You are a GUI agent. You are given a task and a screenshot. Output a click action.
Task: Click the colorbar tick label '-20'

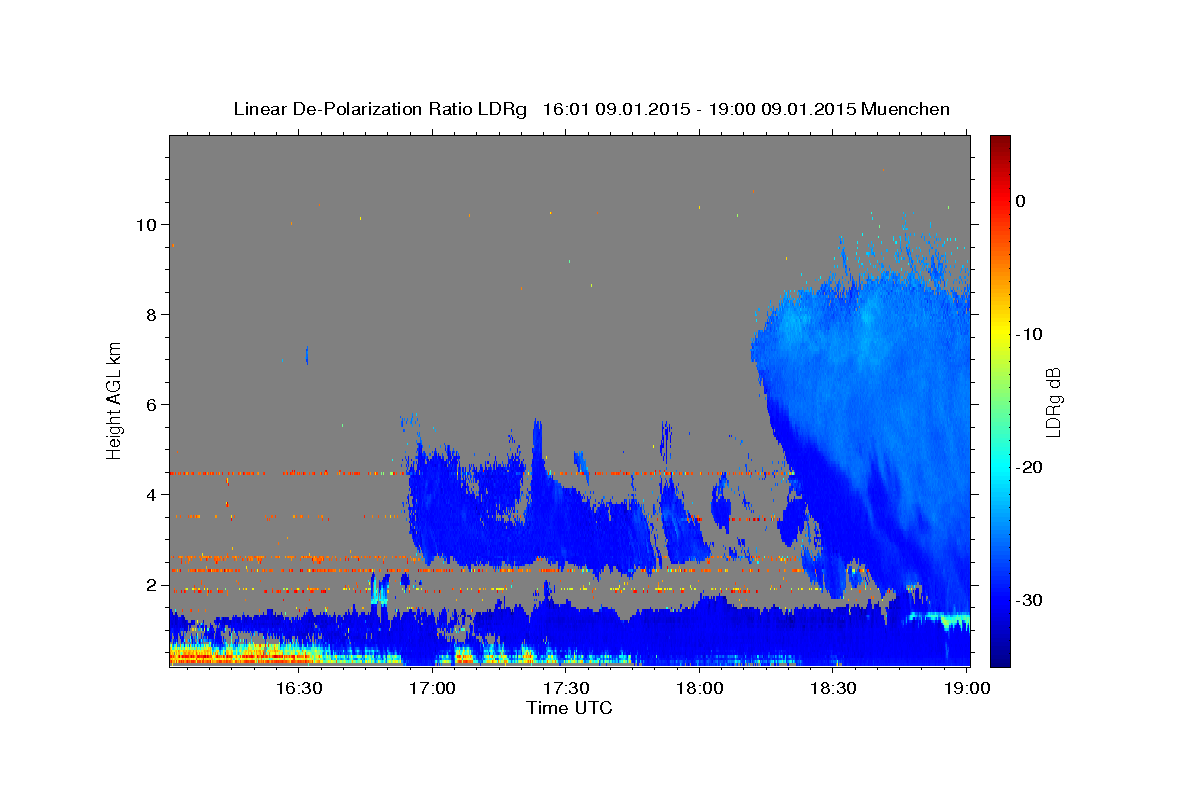click(1031, 467)
